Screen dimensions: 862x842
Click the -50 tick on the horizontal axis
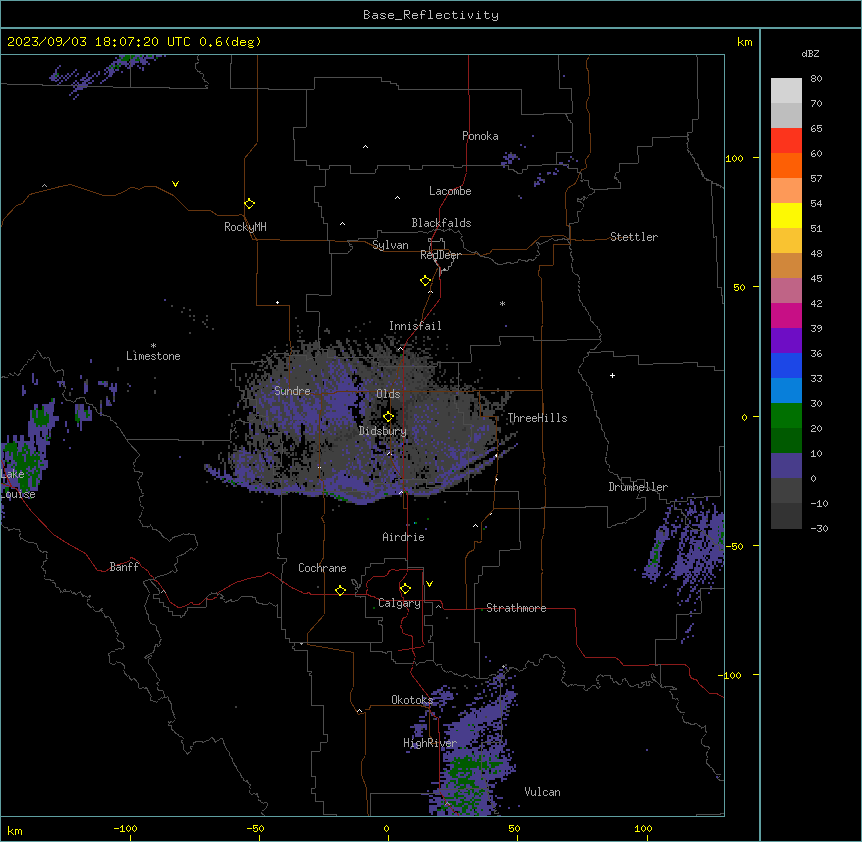(255, 828)
